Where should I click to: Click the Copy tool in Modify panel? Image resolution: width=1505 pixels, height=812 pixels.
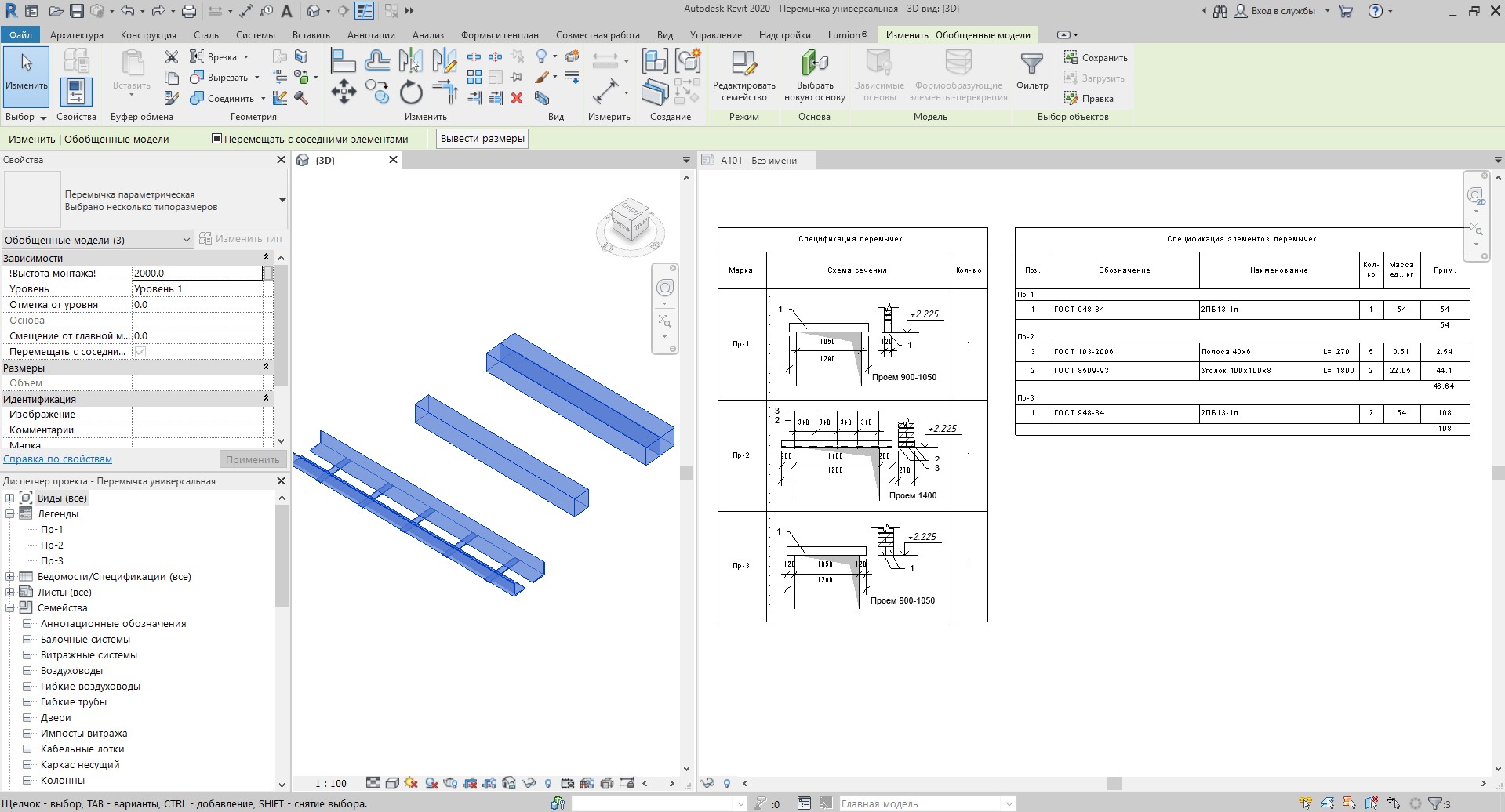click(x=377, y=92)
